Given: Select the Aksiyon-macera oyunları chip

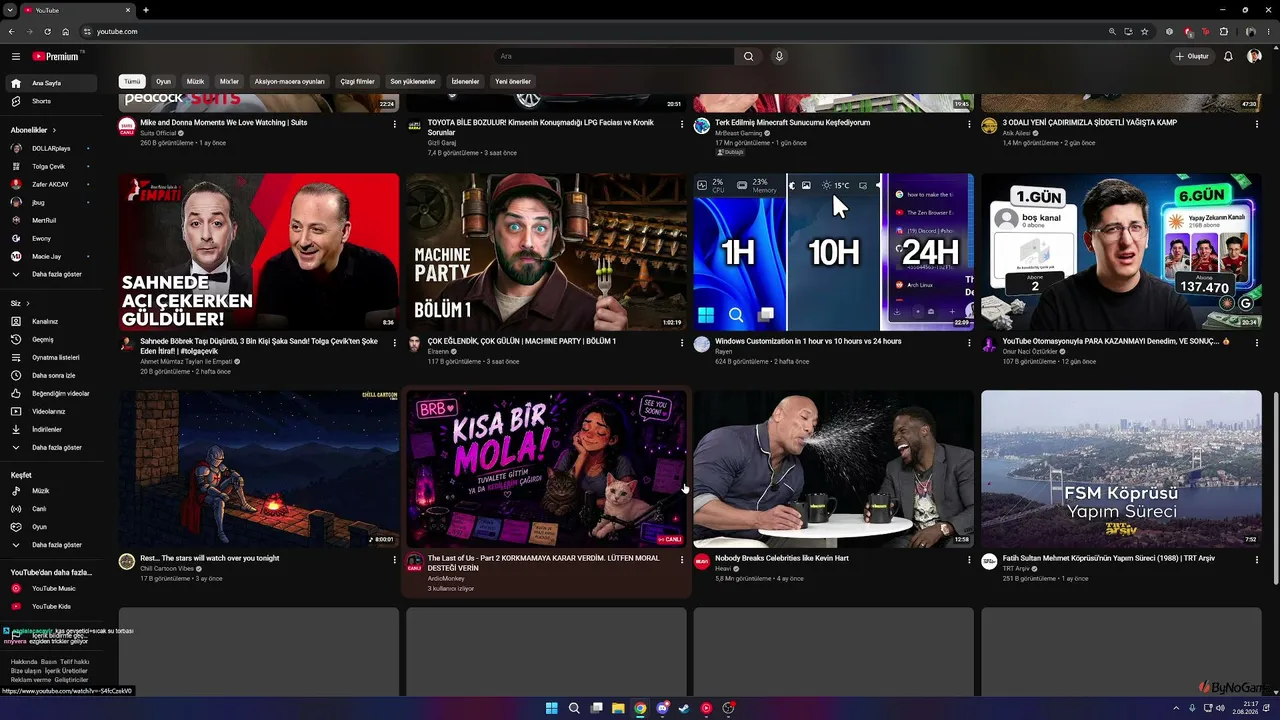Looking at the screenshot, I should pyautogui.click(x=290, y=81).
